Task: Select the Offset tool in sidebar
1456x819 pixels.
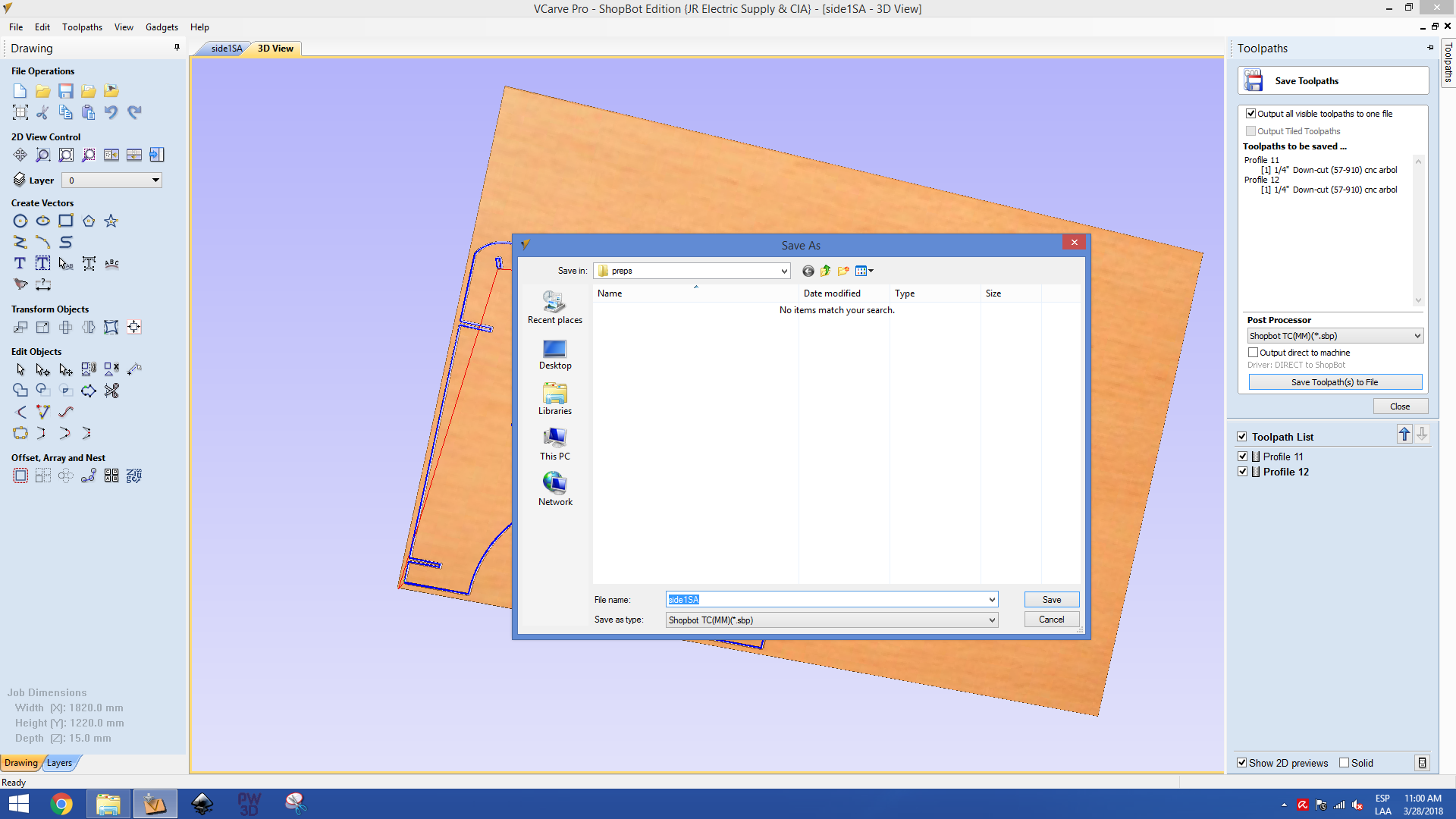Action: (x=20, y=474)
